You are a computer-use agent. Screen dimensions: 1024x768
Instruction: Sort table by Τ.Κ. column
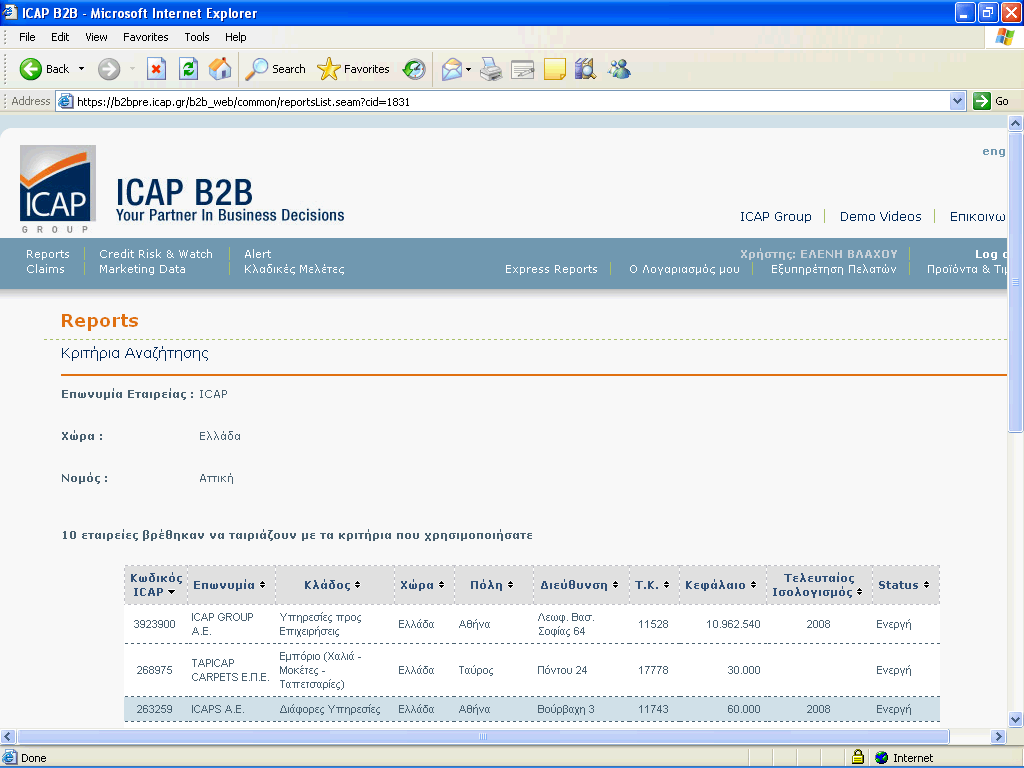[652, 585]
